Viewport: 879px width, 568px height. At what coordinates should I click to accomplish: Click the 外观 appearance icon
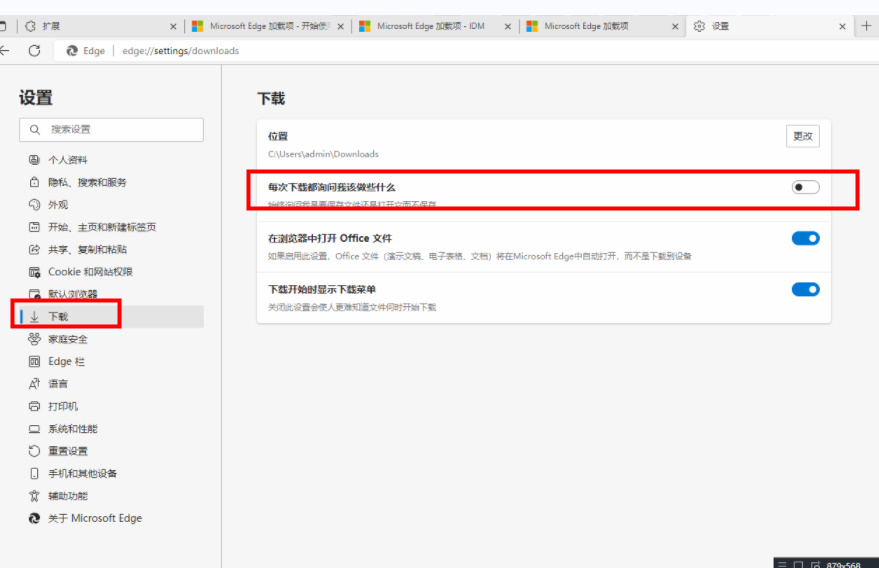[35, 205]
